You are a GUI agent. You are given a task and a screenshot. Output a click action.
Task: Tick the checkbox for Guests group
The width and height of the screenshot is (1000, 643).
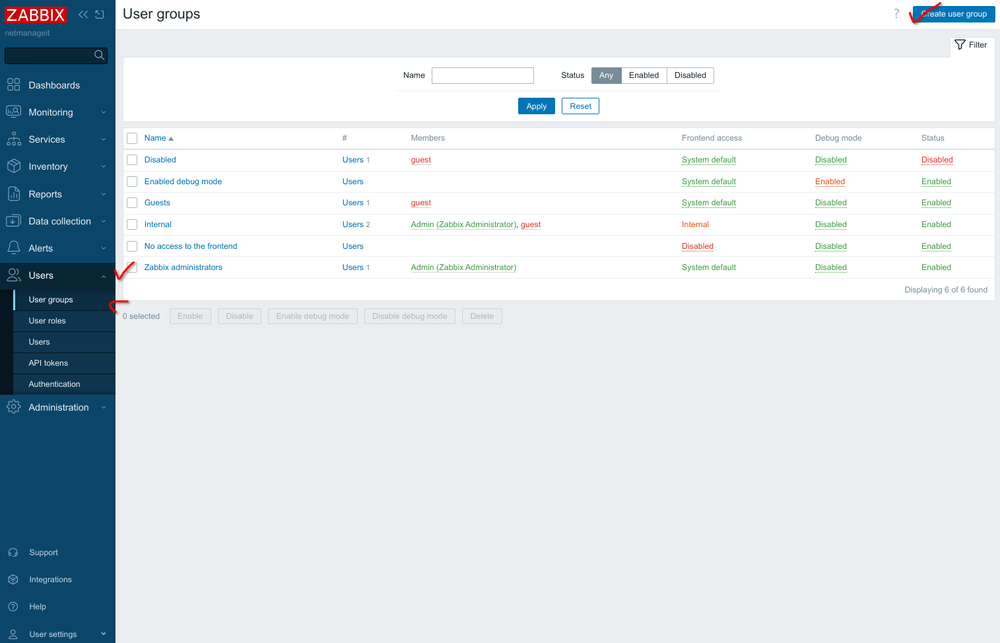pyautogui.click(x=132, y=203)
